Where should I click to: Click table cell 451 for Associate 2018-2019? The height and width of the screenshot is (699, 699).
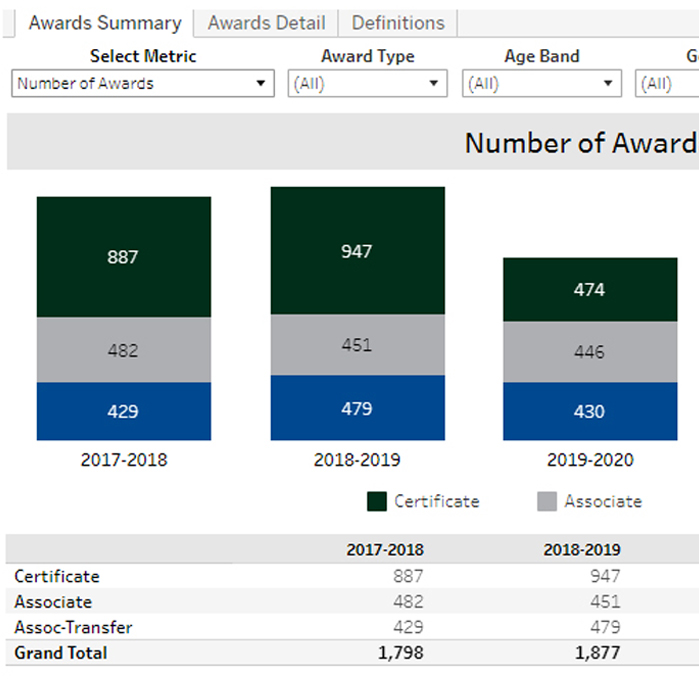(605, 602)
